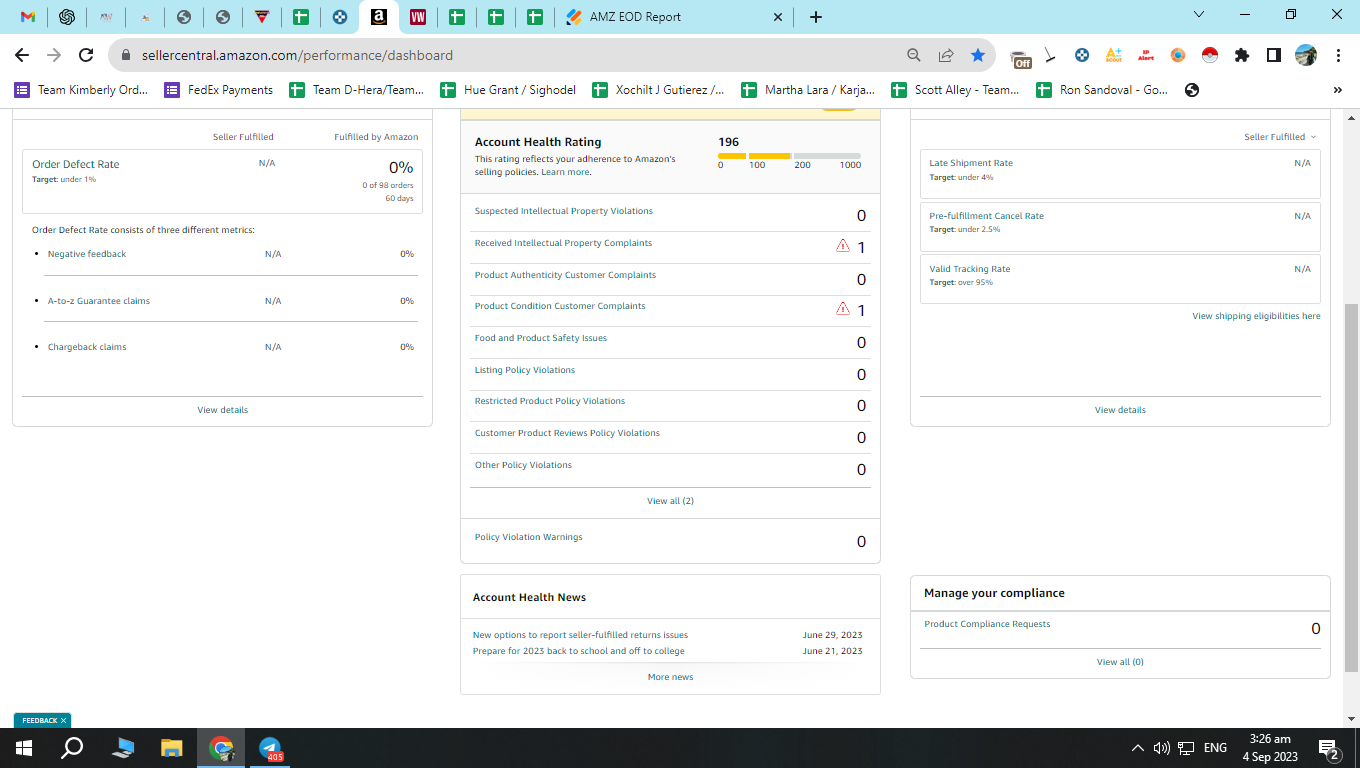Image resolution: width=1360 pixels, height=768 pixels.
Task: Open Team Kimberly Ord... bookmark
Action: tap(81, 90)
